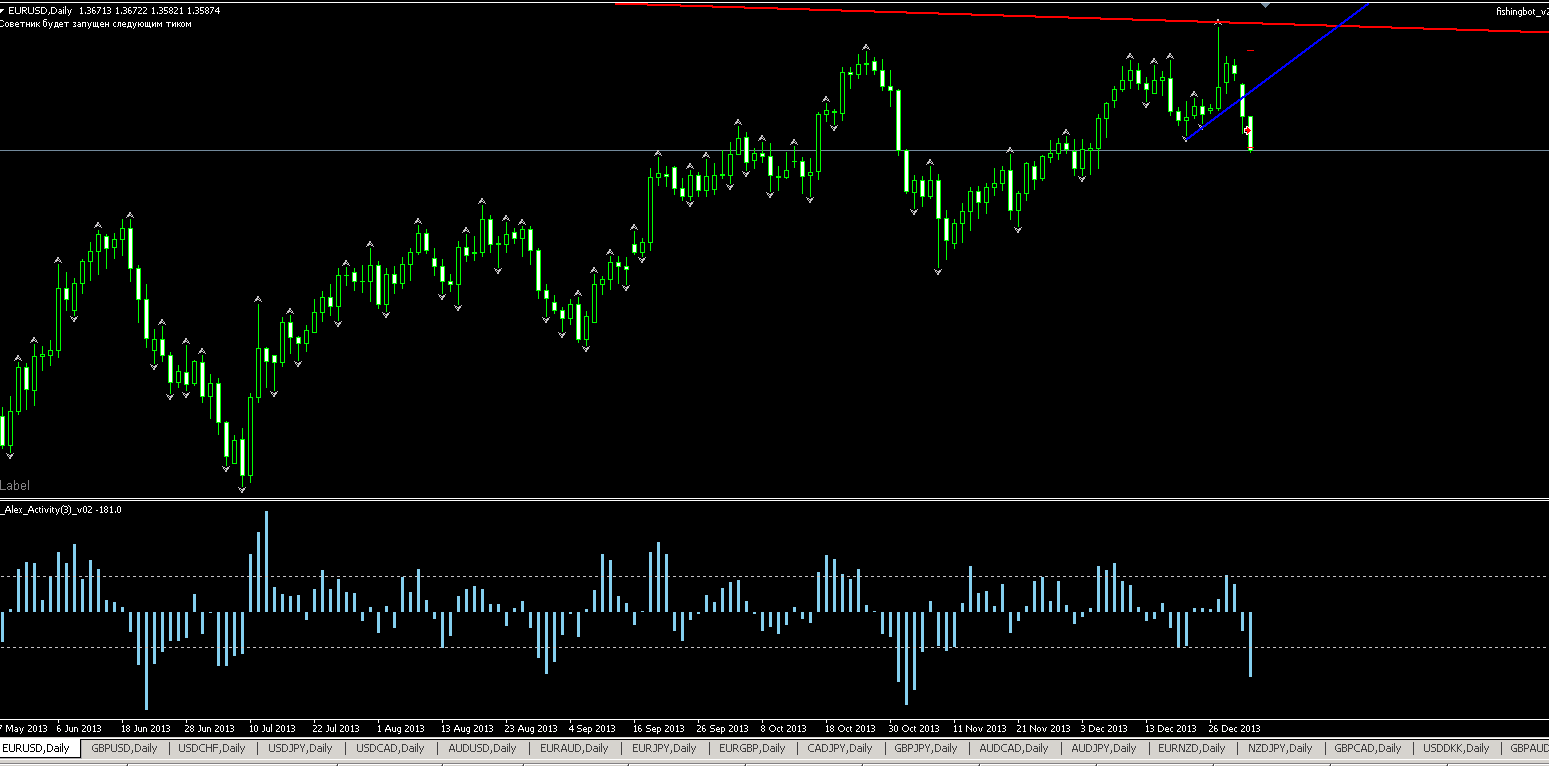Click the 26 Dec 2013 date label
Screen dimensions: 1549x766
(1234, 728)
